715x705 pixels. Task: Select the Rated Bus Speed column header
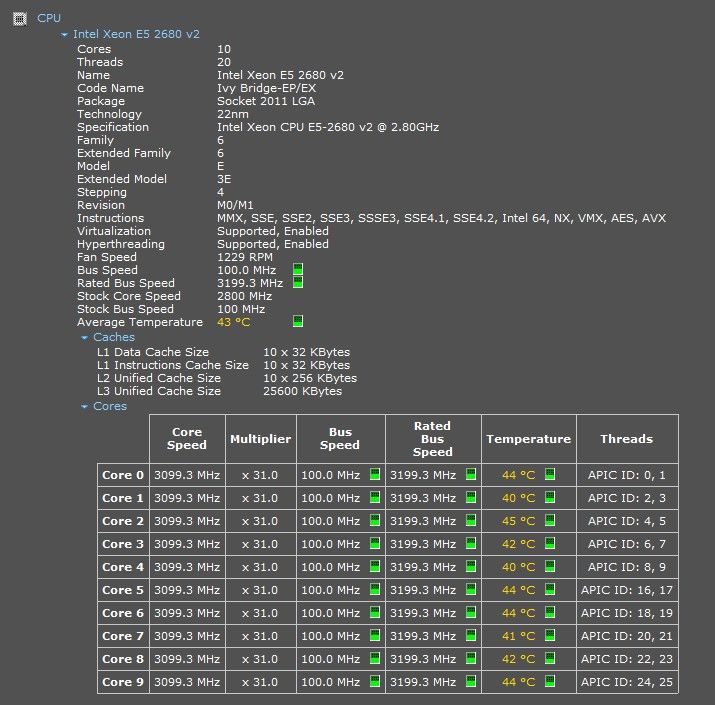[433, 439]
